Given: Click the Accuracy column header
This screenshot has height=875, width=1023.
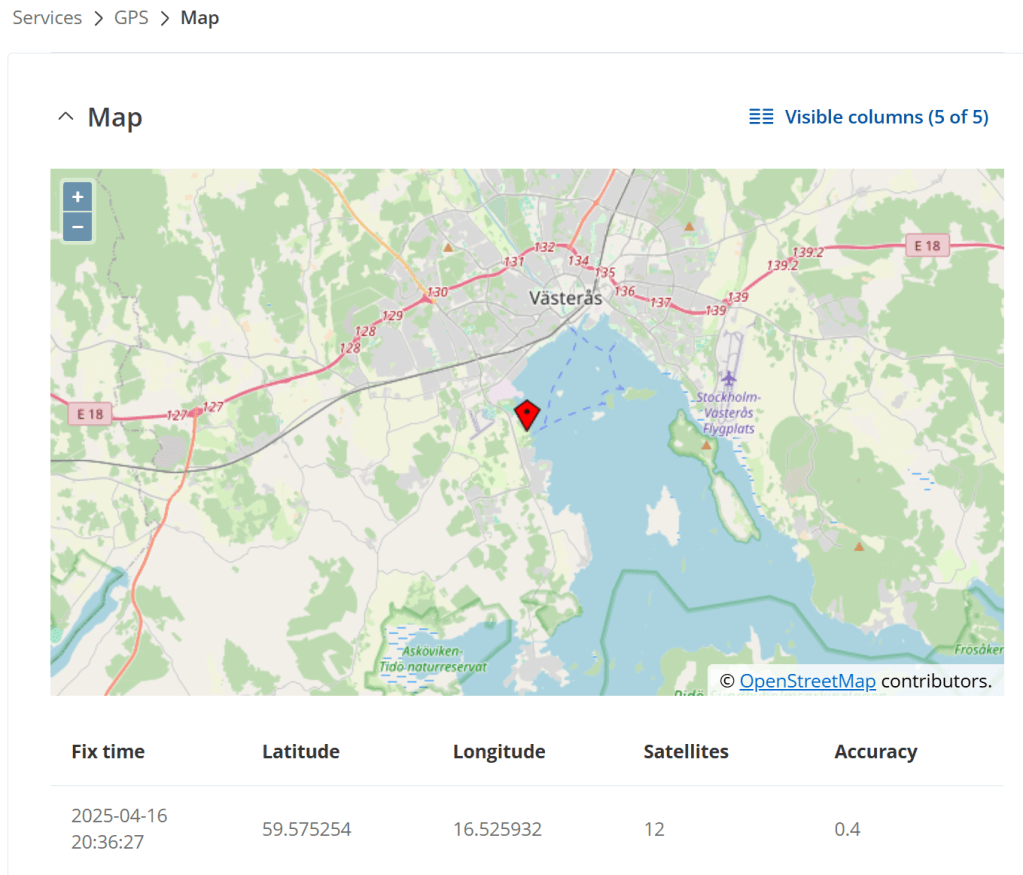Looking at the screenshot, I should [x=875, y=752].
